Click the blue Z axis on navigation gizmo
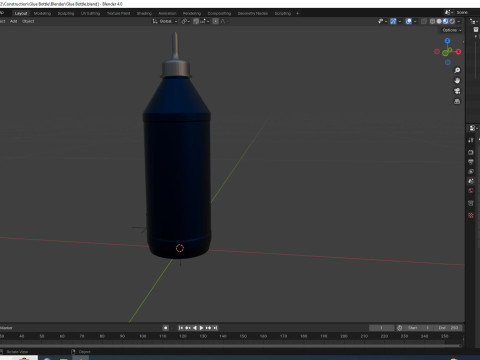The width and height of the screenshot is (480, 360). (x=447, y=41)
